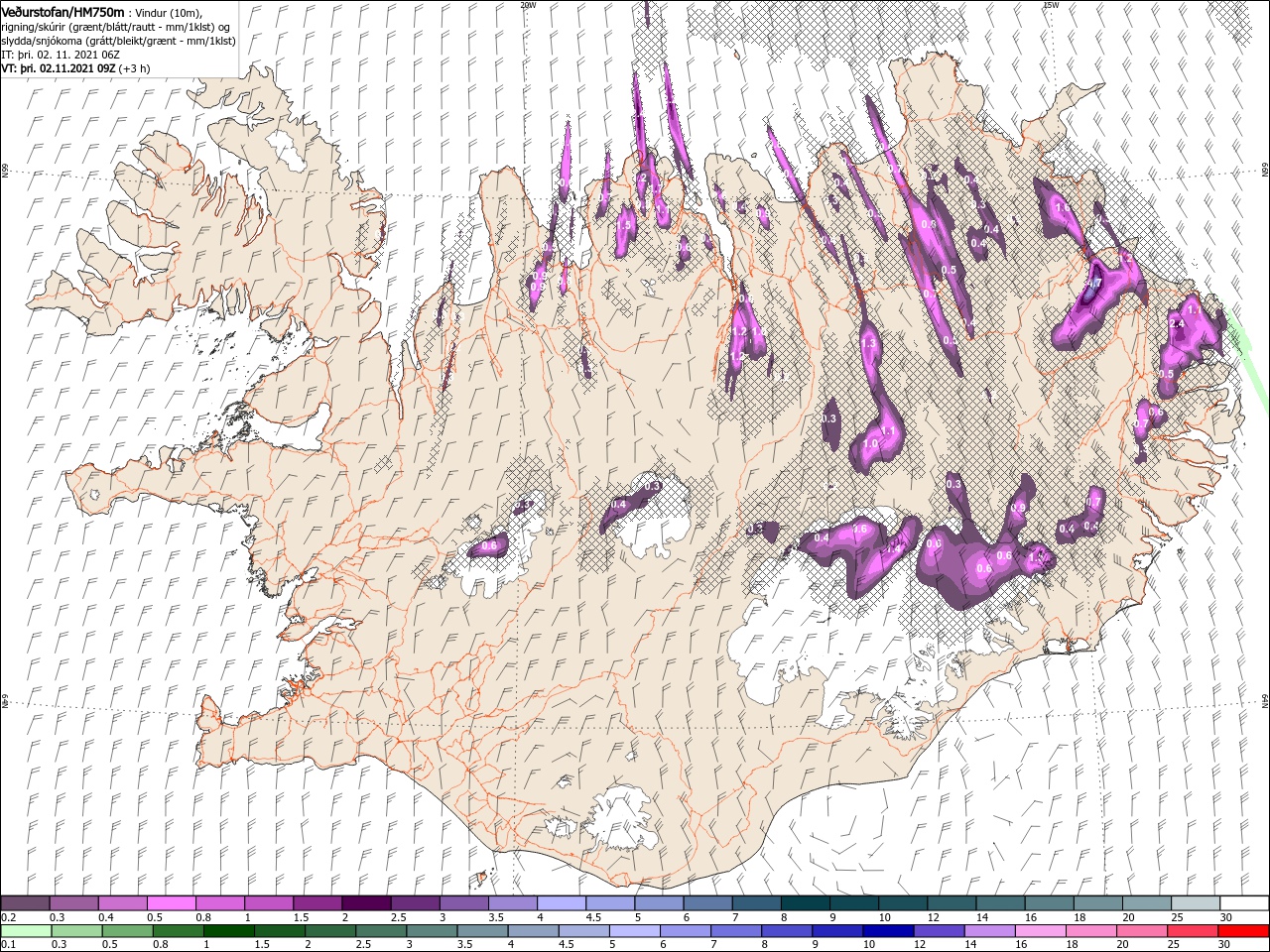Pick the pale grey 25–30 snow legend swatch
The image size is (1270, 952).
tap(1195, 902)
